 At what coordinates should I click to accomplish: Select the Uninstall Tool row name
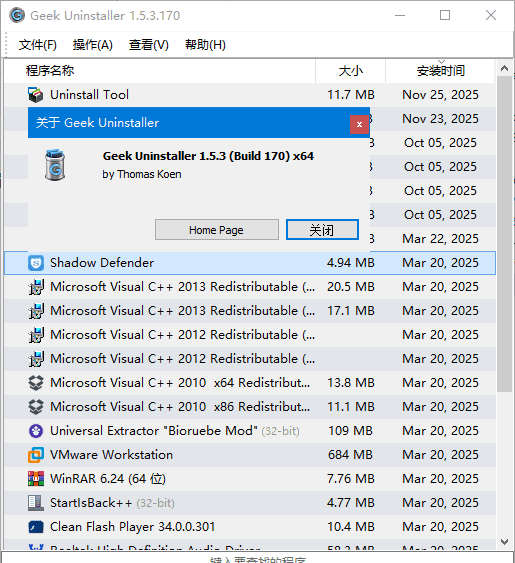coord(89,95)
